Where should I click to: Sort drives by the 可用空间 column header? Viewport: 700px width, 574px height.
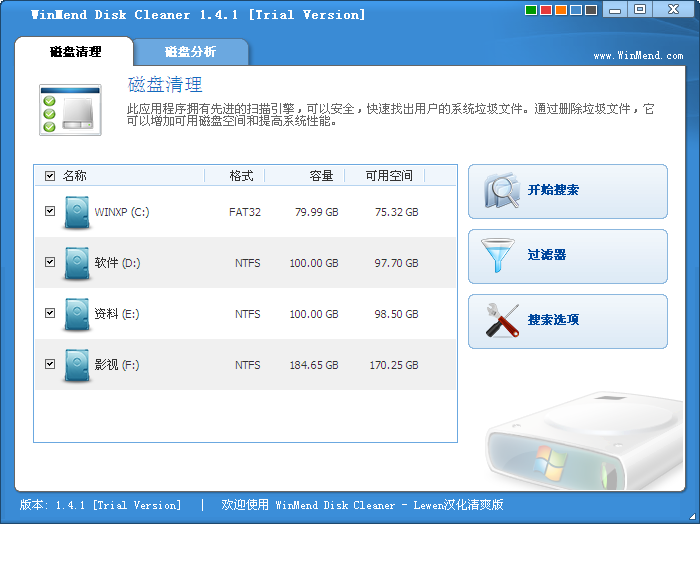(388, 176)
